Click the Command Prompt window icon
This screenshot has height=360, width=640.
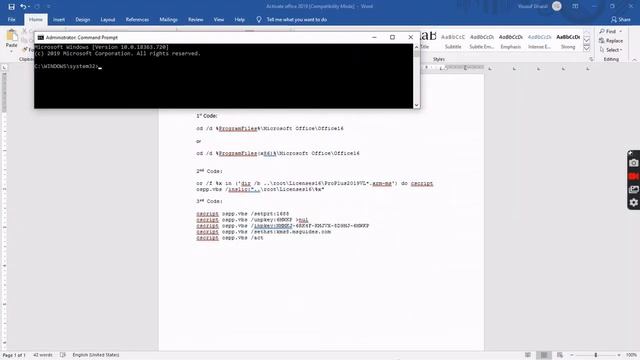tap(40, 38)
